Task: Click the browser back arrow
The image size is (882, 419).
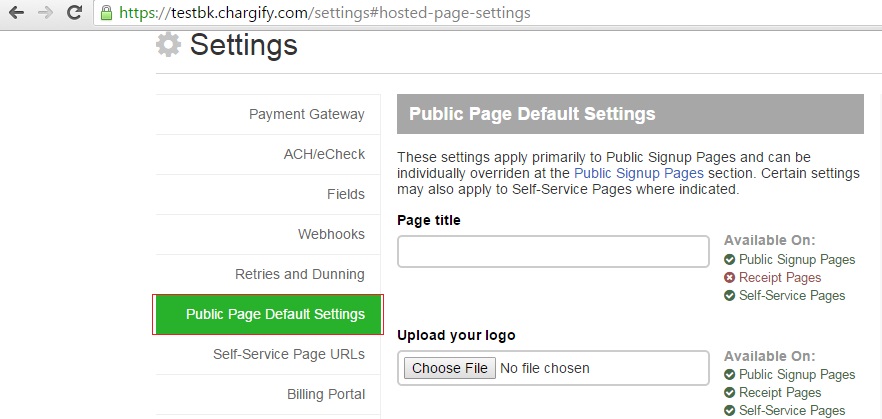Action: point(16,12)
